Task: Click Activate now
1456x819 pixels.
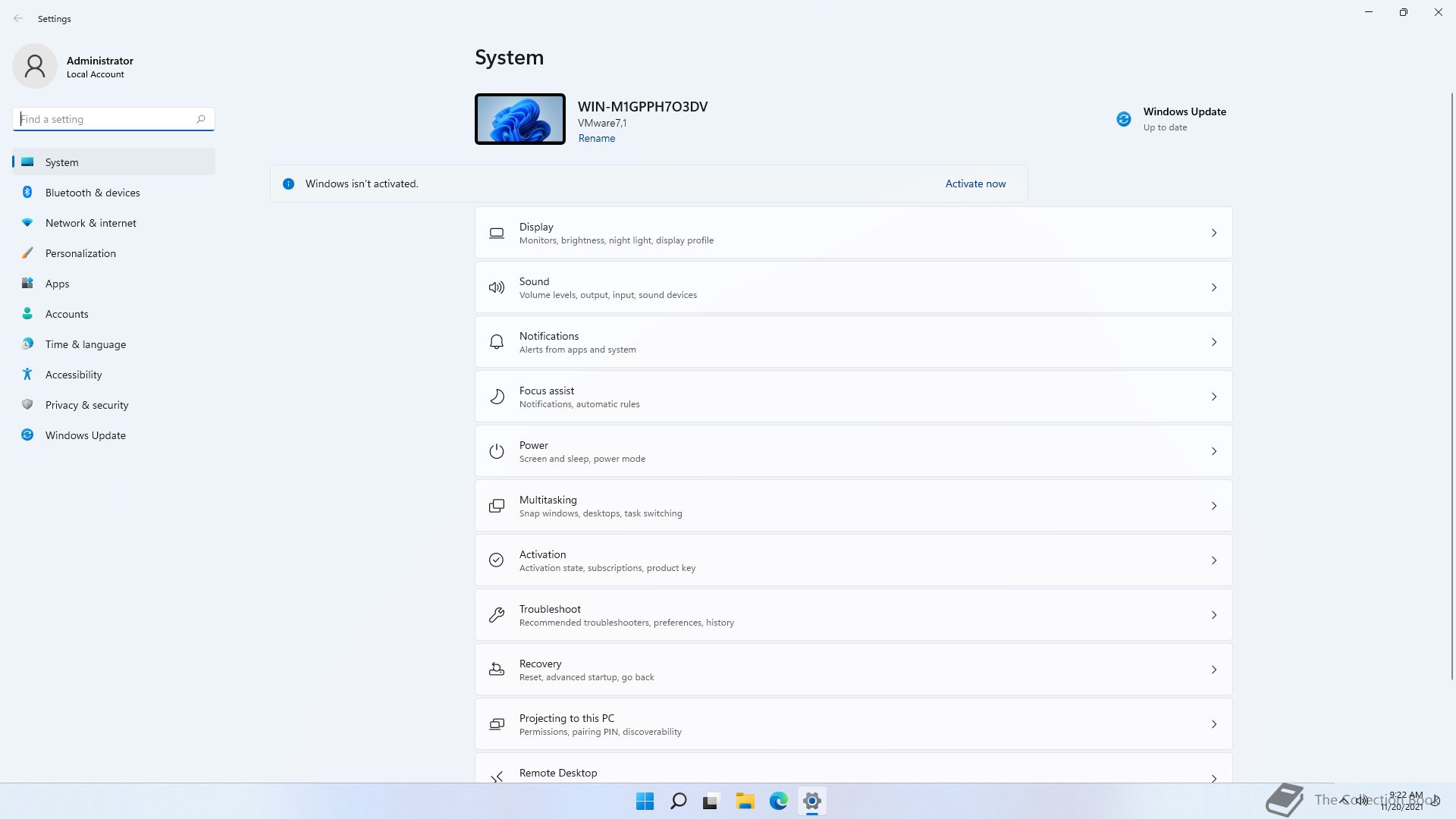Action: [x=975, y=184]
